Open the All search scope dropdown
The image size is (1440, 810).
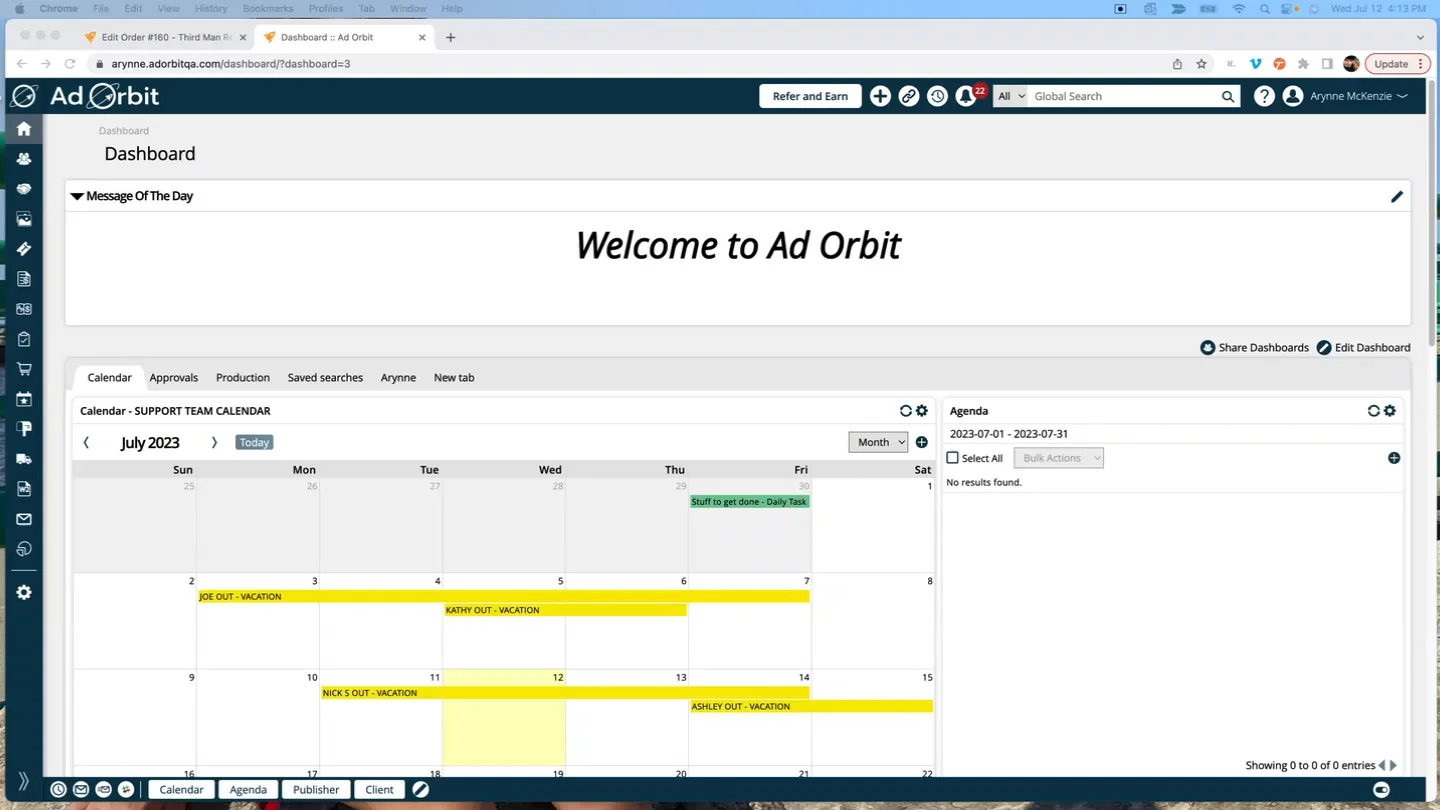pos(1010,96)
